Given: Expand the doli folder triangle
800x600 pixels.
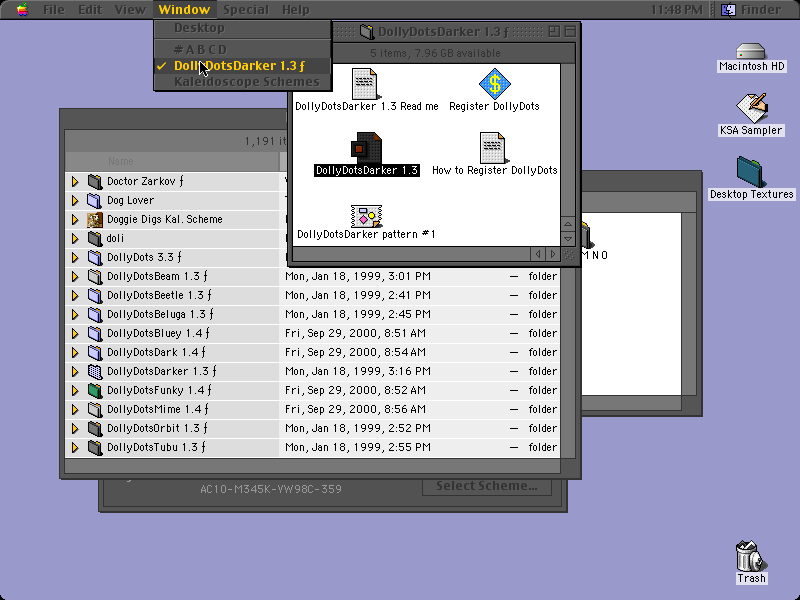Looking at the screenshot, I should click(75, 238).
